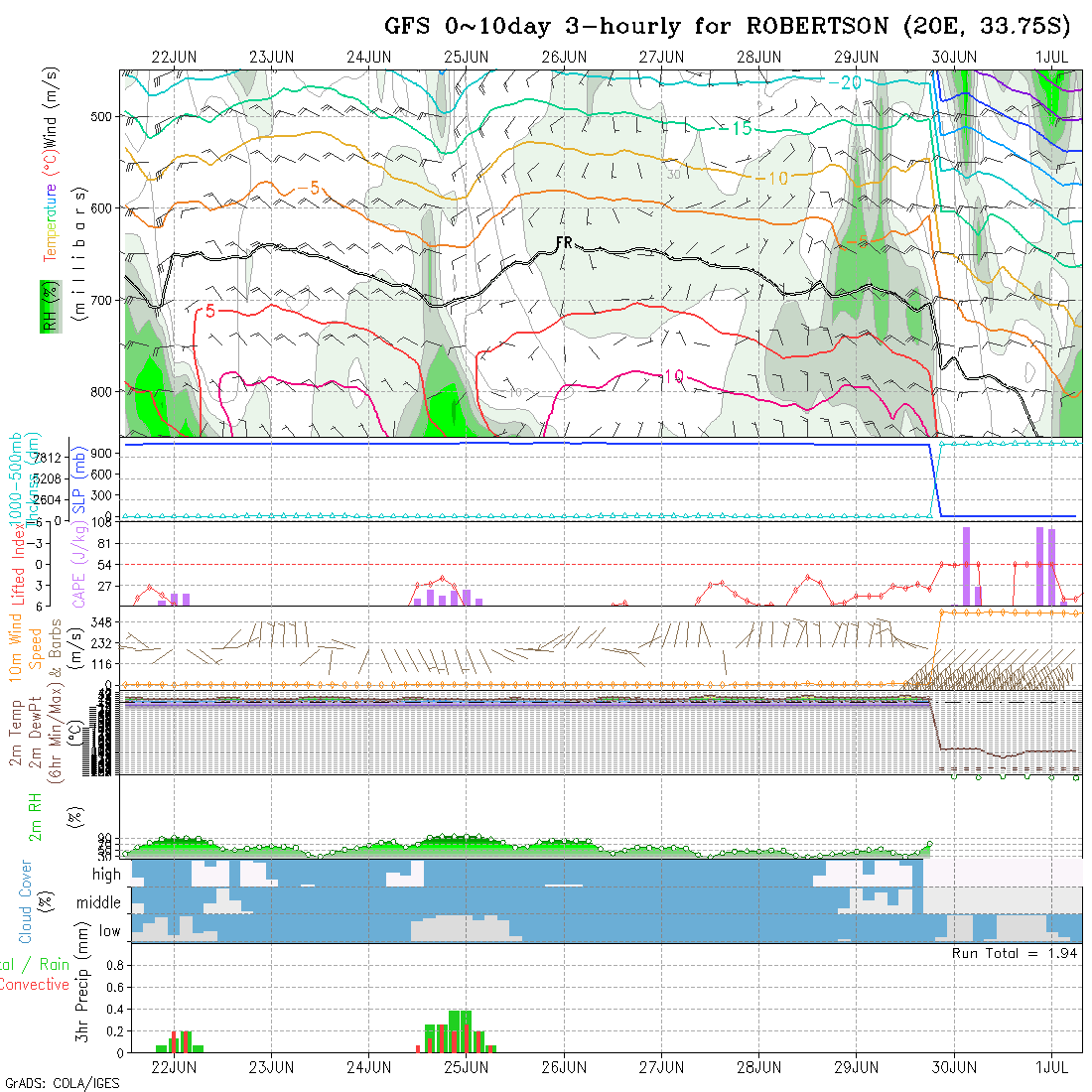The width and height of the screenshot is (1092, 1092).
Task: Click the 'high' cloud cover row label
Action: pos(106,875)
